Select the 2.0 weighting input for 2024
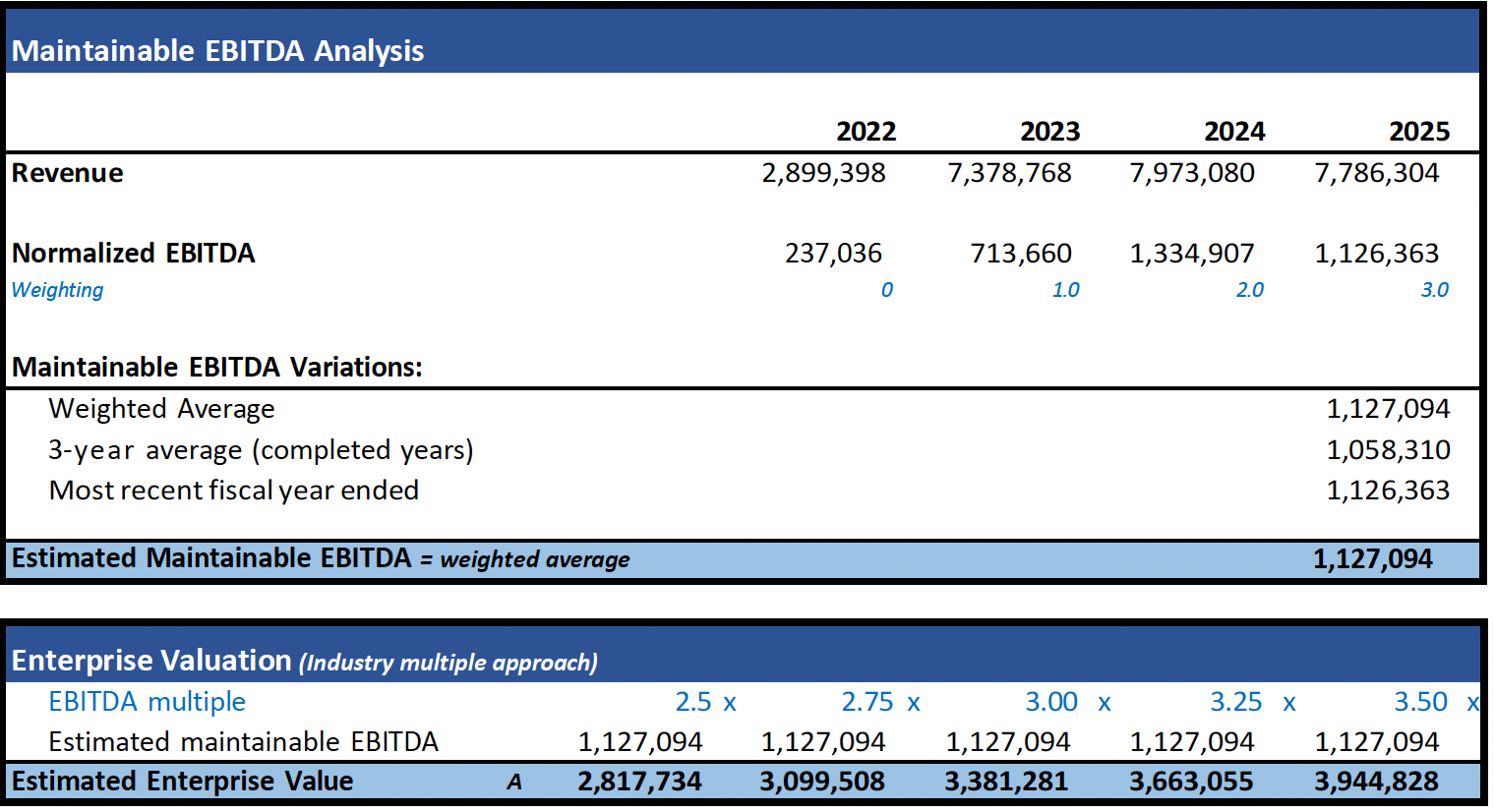The image size is (1495, 812). pyautogui.click(x=1249, y=290)
